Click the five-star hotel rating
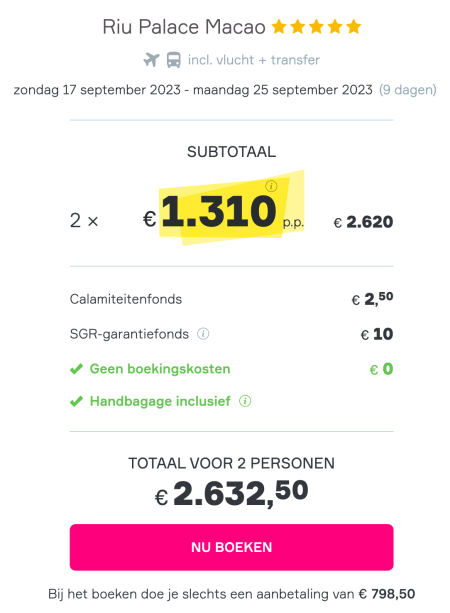450x613 pixels. pos(316,27)
